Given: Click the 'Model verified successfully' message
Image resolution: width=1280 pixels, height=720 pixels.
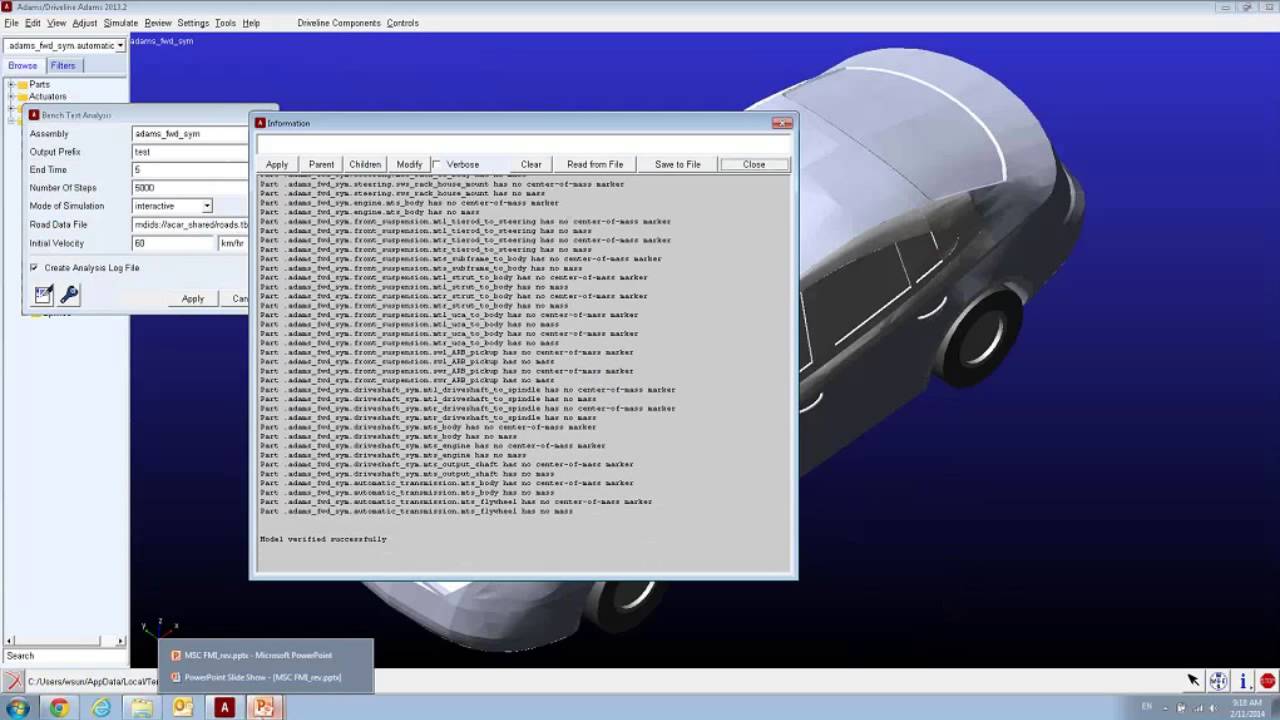Looking at the screenshot, I should pyautogui.click(x=323, y=539).
